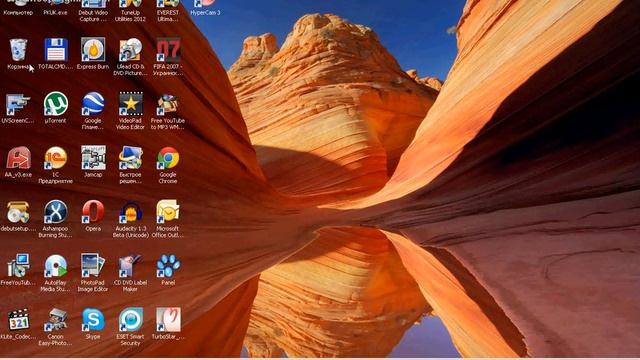
Task: Select the TurboStar_ shortcut icon
Action: coord(168,320)
